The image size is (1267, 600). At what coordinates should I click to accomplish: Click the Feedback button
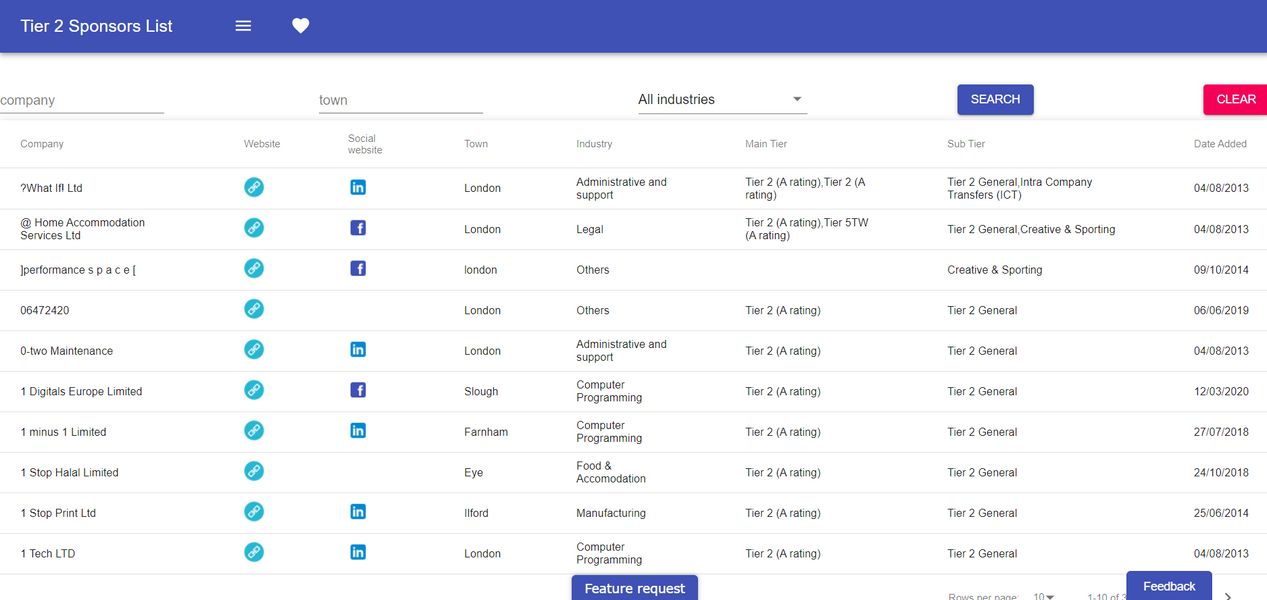1168,585
